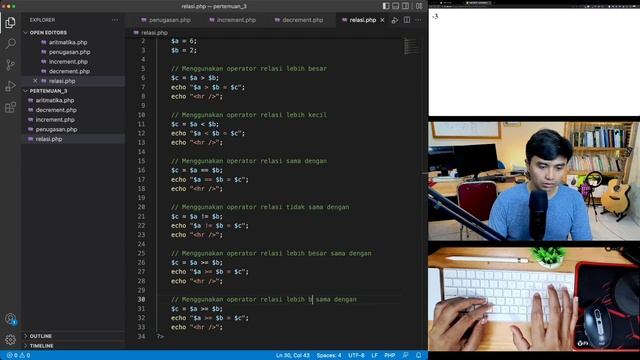Viewport: 640px width, 360px height.
Task: Open the Search view in activity bar
Action: (x=11, y=43)
